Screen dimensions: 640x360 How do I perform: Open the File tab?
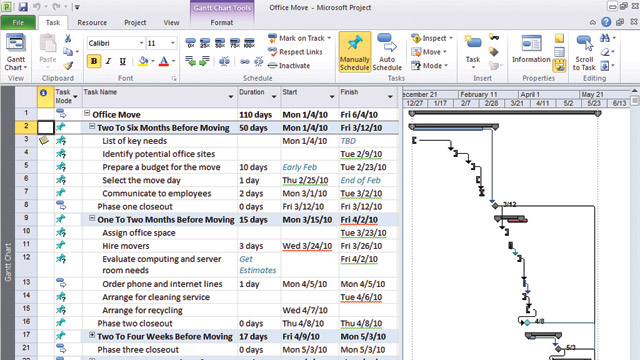click(x=18, y=22)
